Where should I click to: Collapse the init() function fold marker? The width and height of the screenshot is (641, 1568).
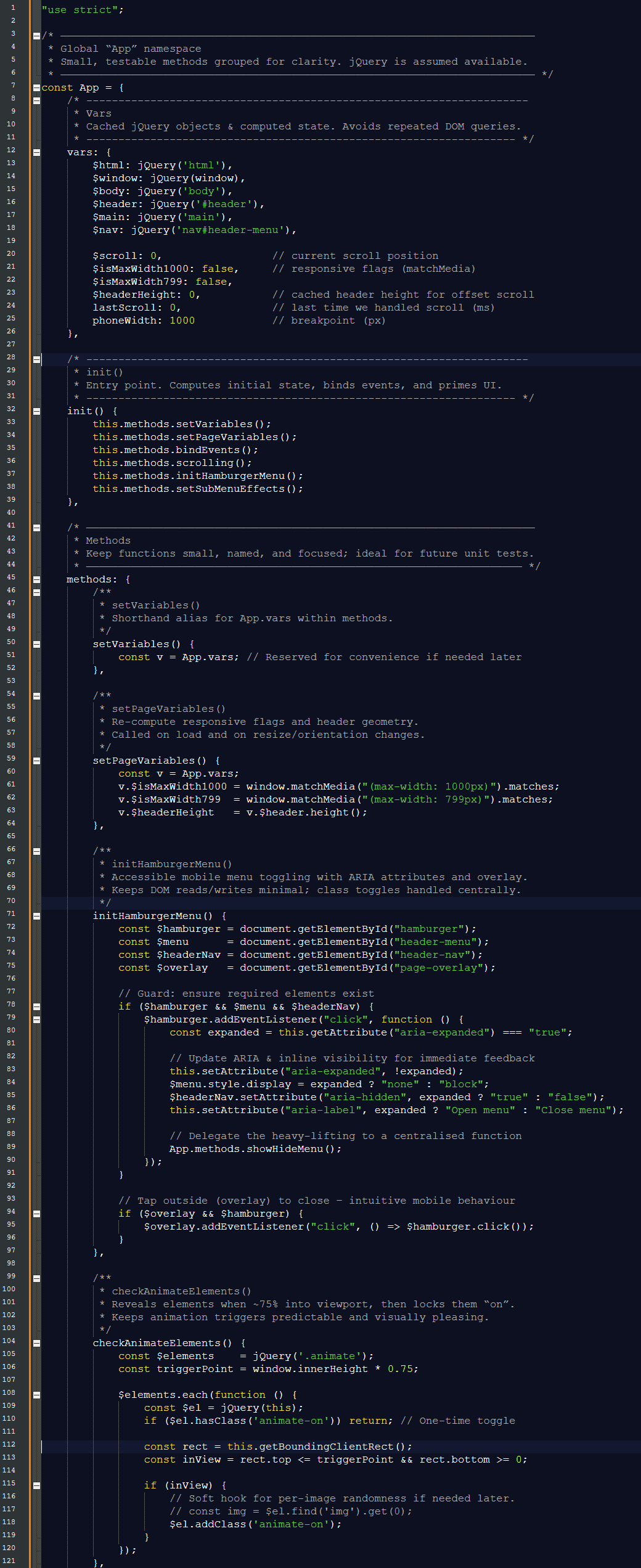tap(36, 411)
